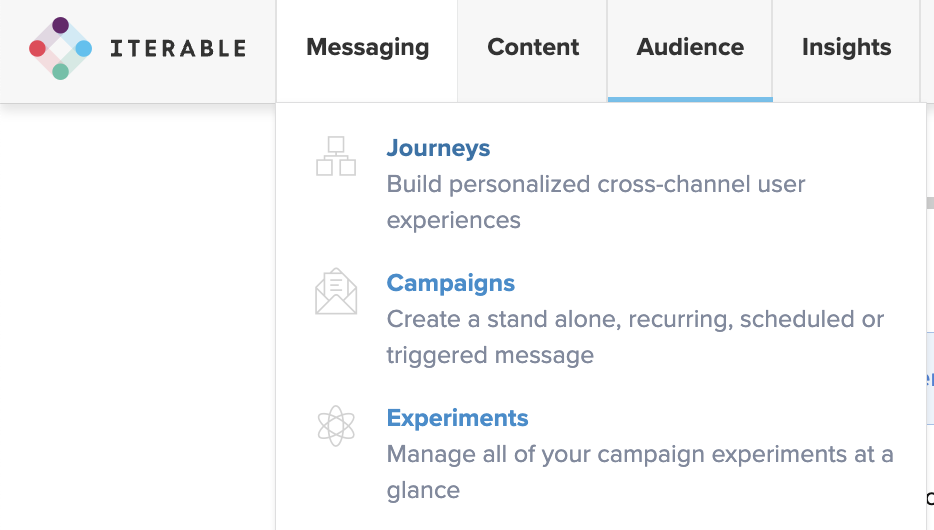The height and width of the screenshot is (530, 934).
Task: Click the campaign experiments at a glance text
Action: (640, 472)
